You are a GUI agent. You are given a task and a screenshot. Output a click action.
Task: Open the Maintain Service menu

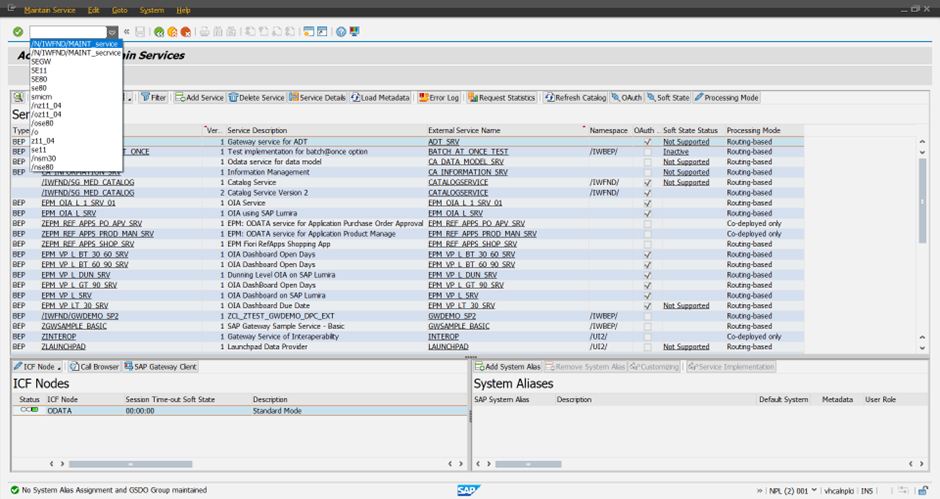tap(50, 10)
